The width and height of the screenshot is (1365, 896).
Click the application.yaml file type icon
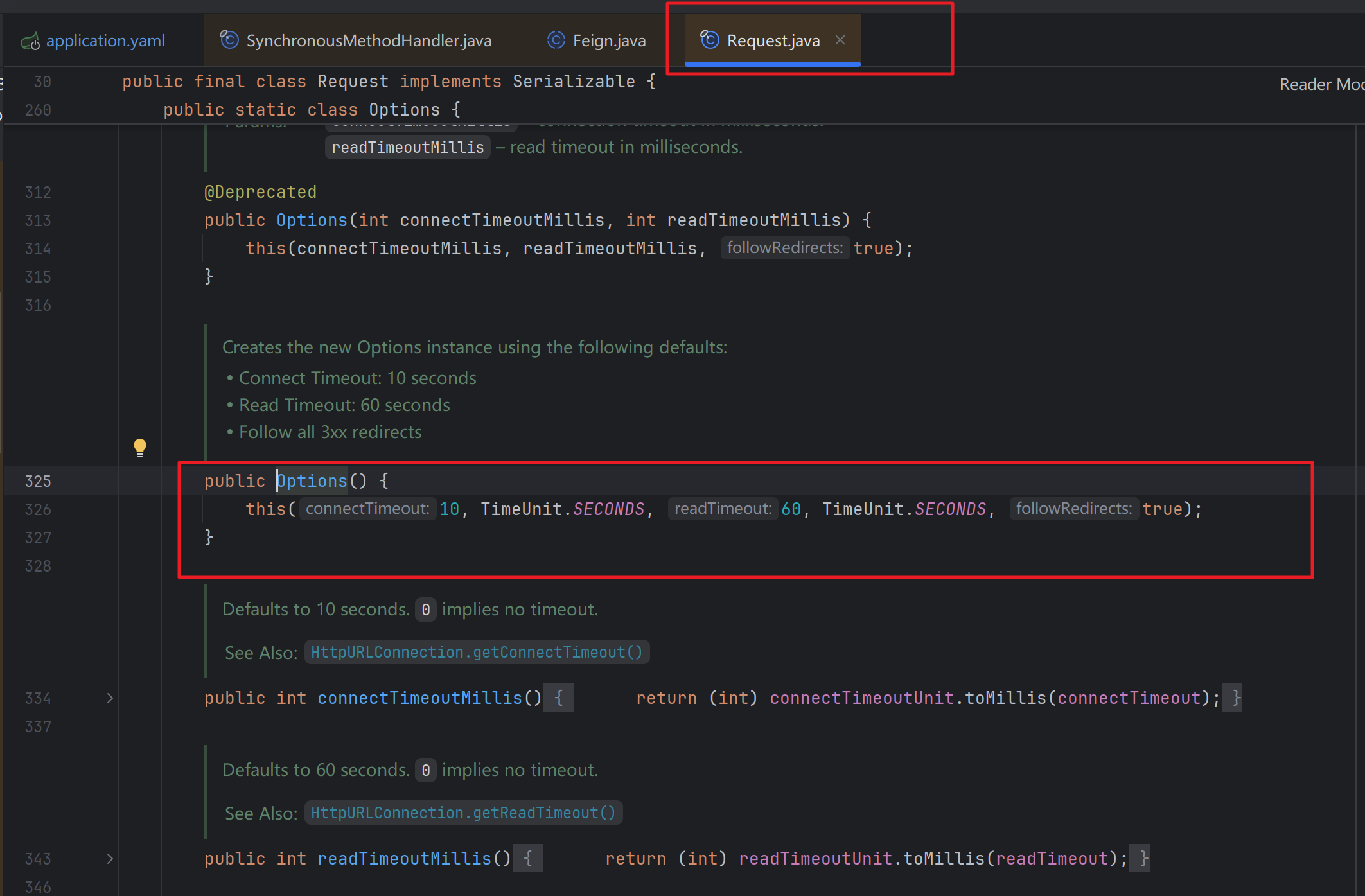click(x=30, y=41)
